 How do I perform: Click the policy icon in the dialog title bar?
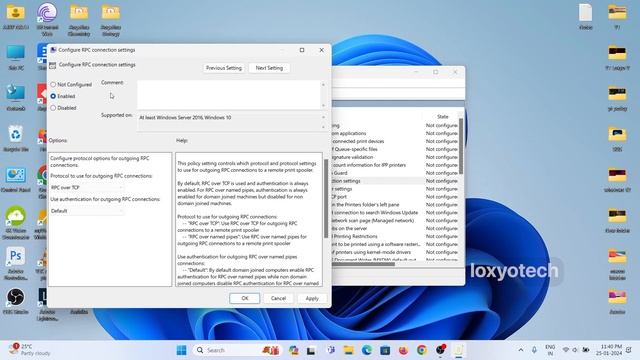(53, 50)
